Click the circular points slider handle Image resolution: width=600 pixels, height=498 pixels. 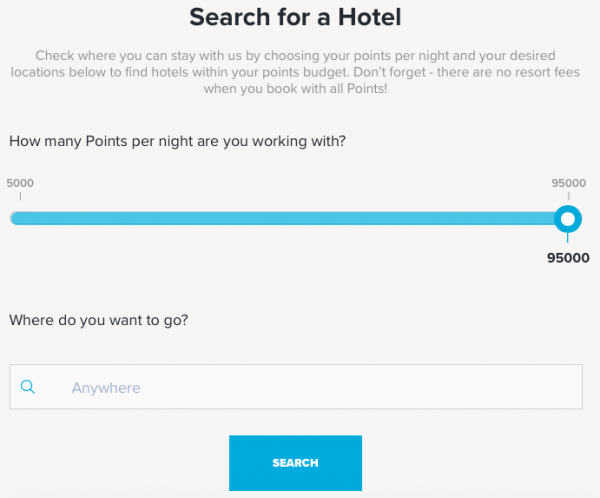568,218
